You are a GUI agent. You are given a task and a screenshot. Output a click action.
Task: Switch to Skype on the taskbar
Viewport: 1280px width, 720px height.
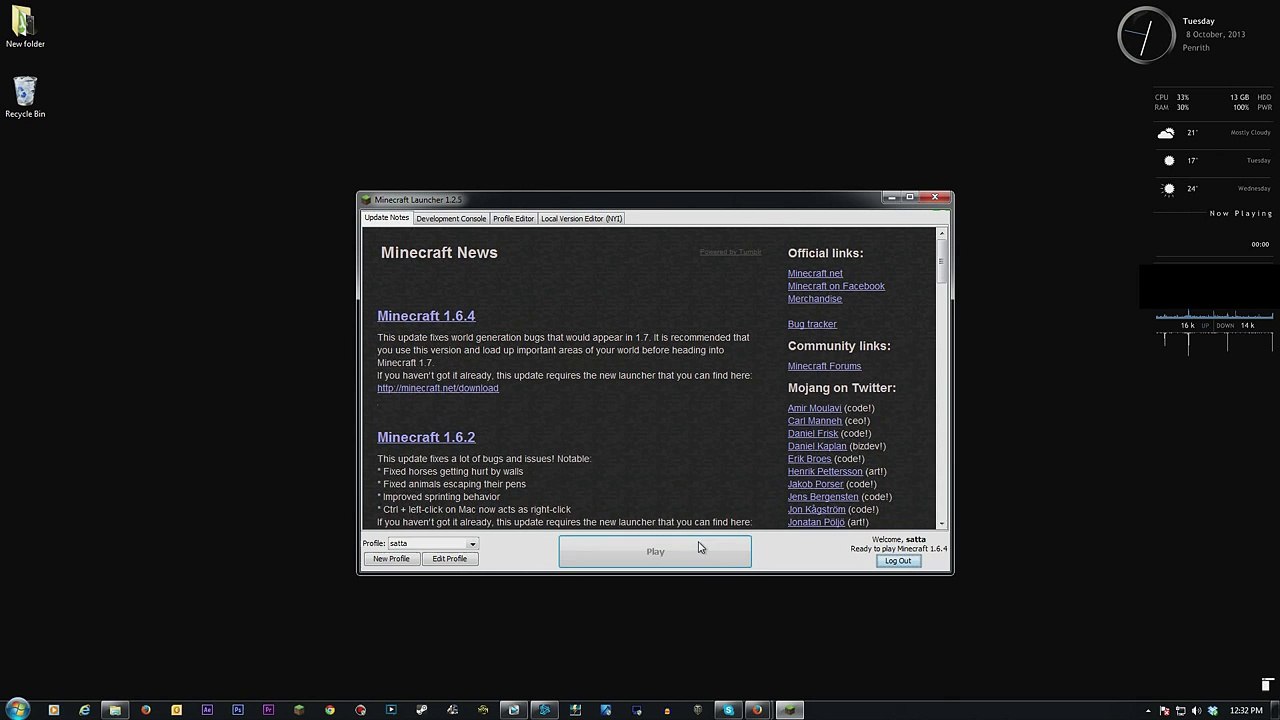coord(728,710)
